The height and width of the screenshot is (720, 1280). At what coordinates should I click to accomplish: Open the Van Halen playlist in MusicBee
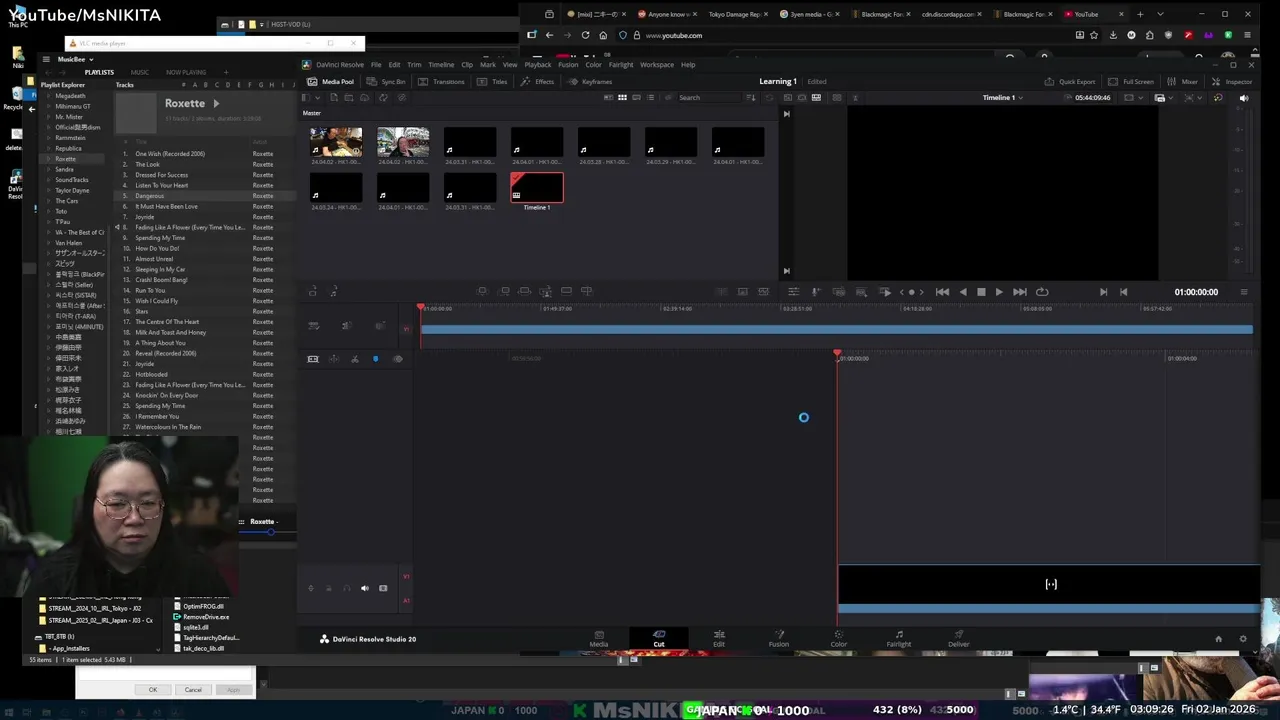click(x=69, y=243)
